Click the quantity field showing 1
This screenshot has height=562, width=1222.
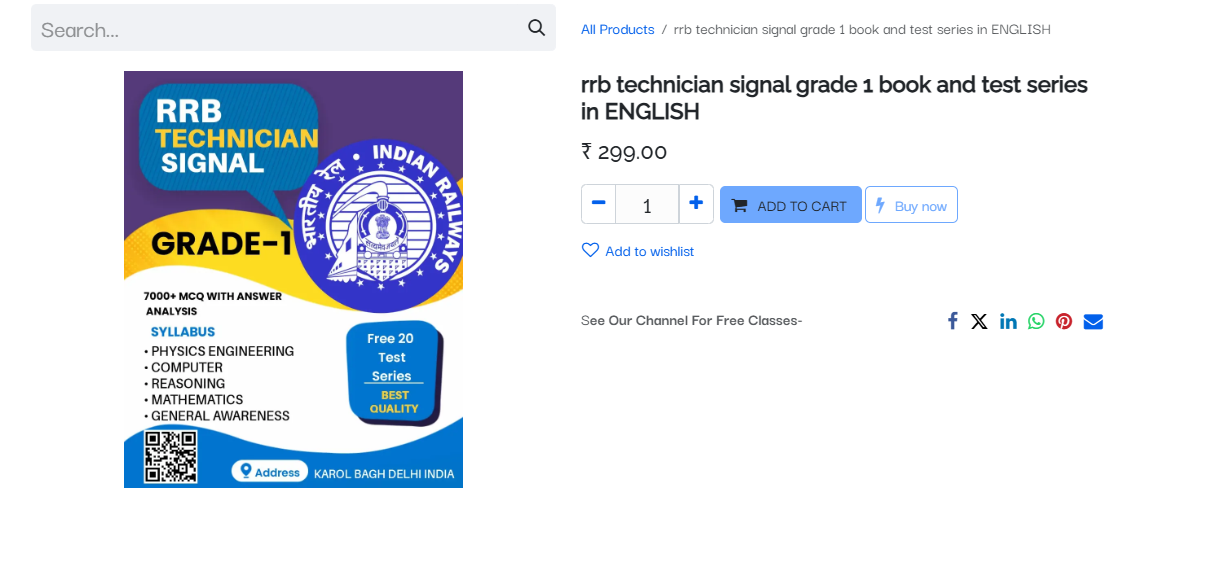(647, 204)
